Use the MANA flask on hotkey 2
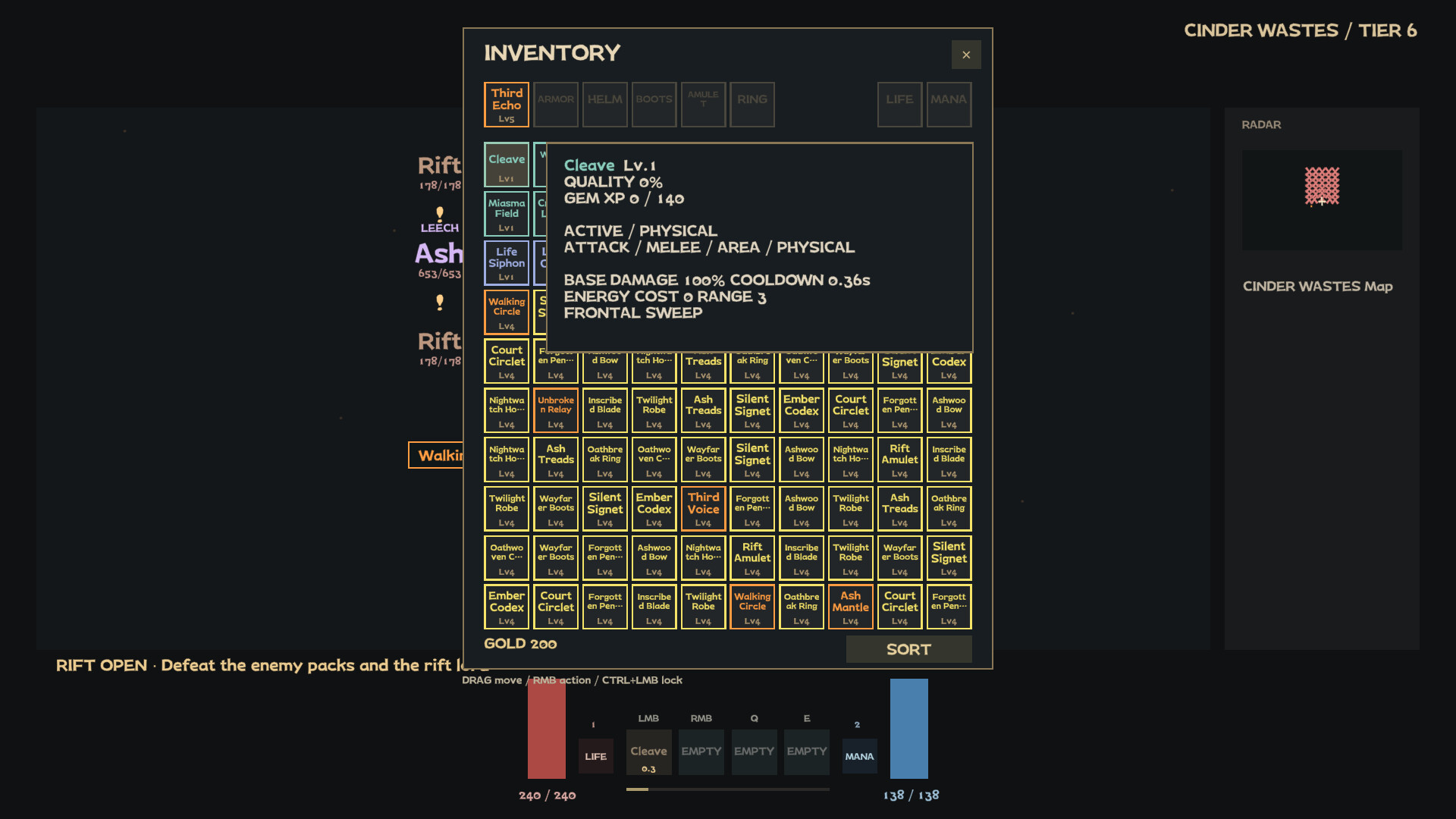 click(x=859, y=756)
